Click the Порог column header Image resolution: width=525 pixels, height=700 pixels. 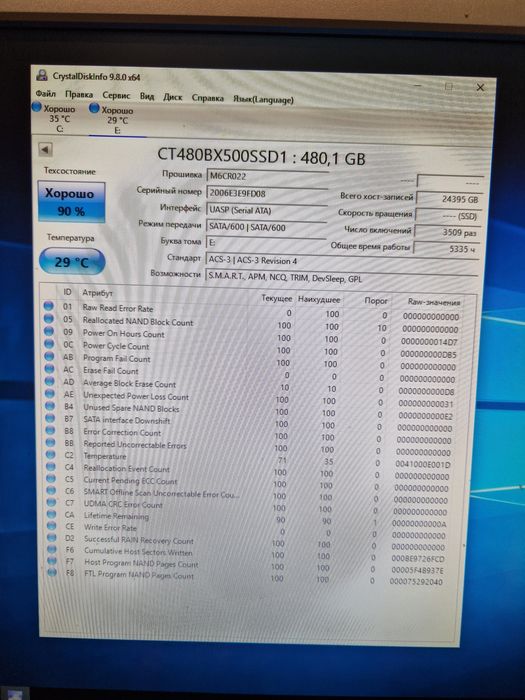[x=376, y=301]
